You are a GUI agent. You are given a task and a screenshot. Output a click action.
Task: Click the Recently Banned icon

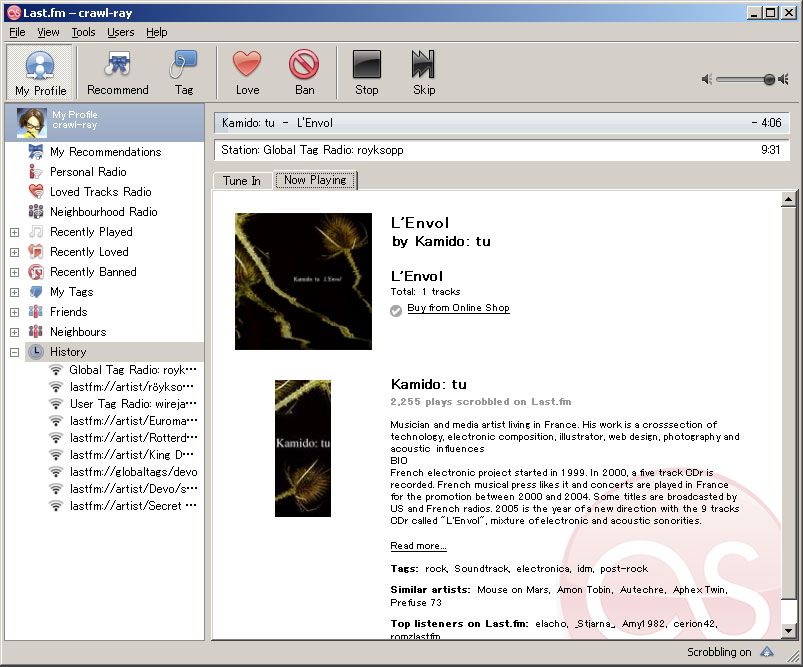coord(35,272)
